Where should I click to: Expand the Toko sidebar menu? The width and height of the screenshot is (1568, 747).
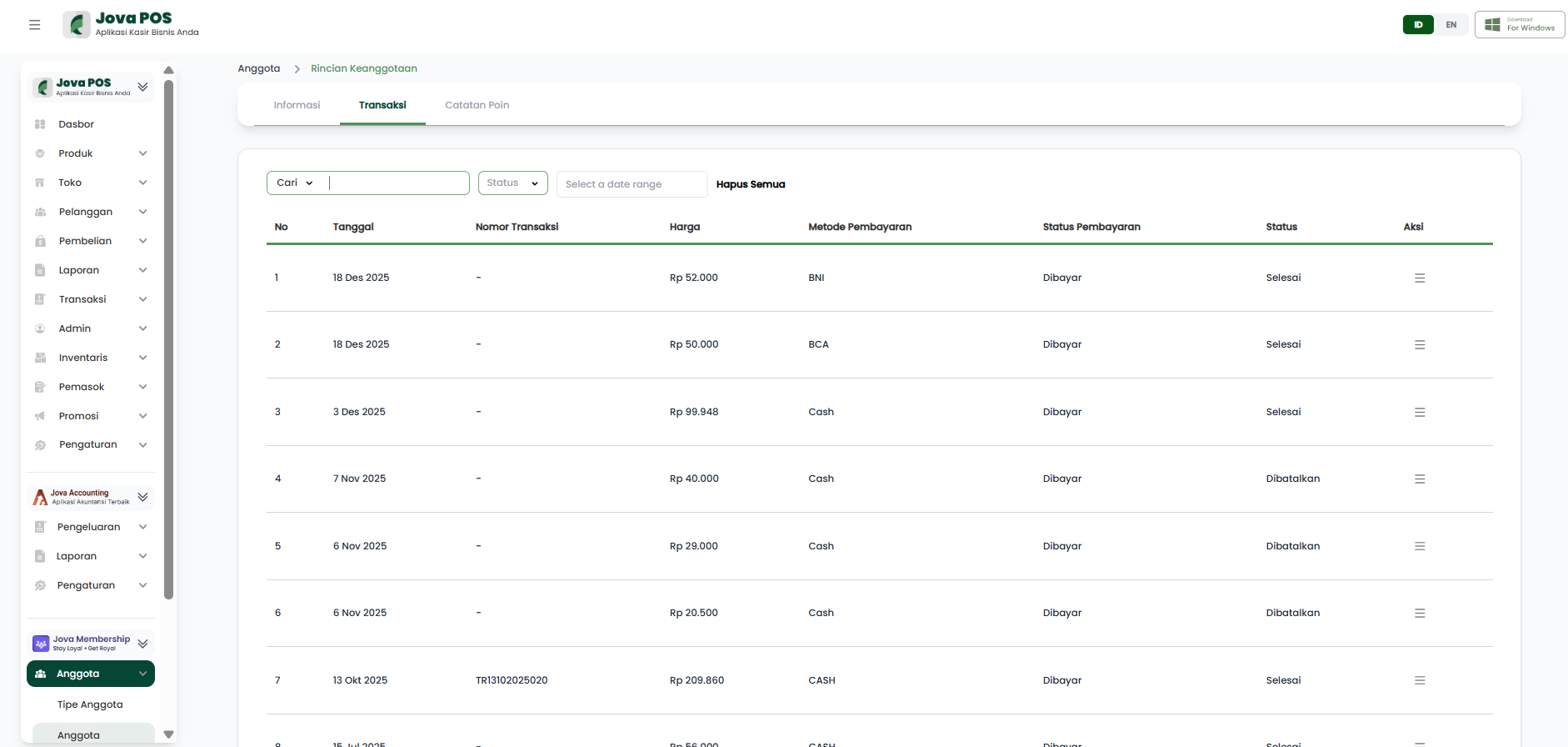coord(92,183)
